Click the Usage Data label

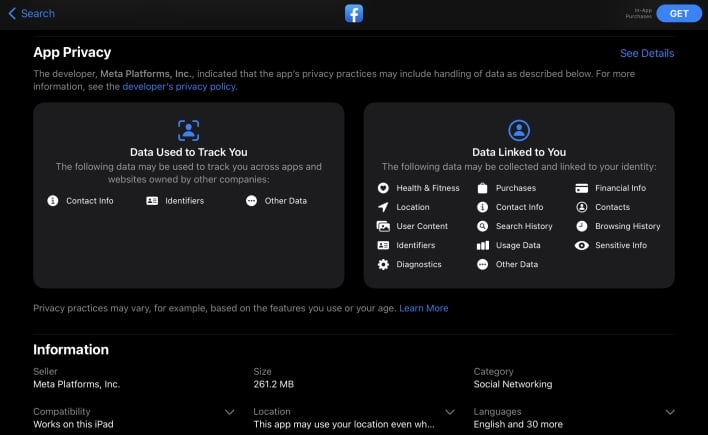coord(518,245)
